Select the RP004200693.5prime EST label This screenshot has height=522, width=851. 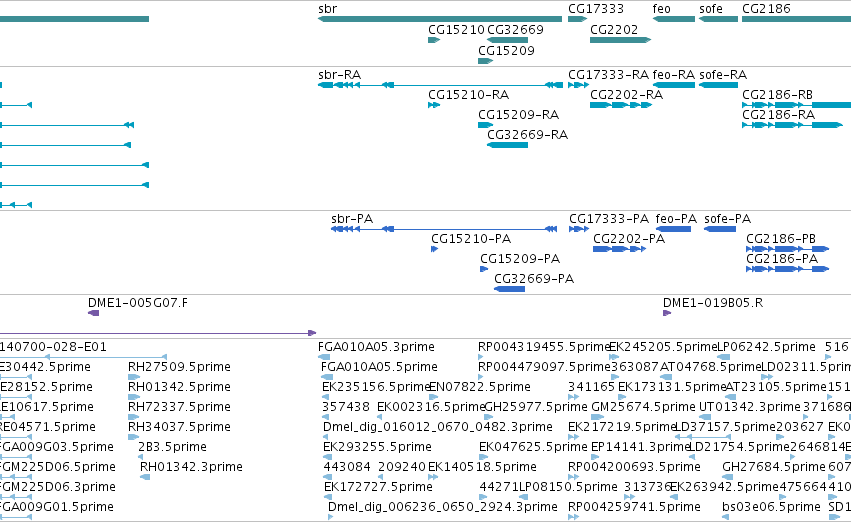[x=634, y=468]
